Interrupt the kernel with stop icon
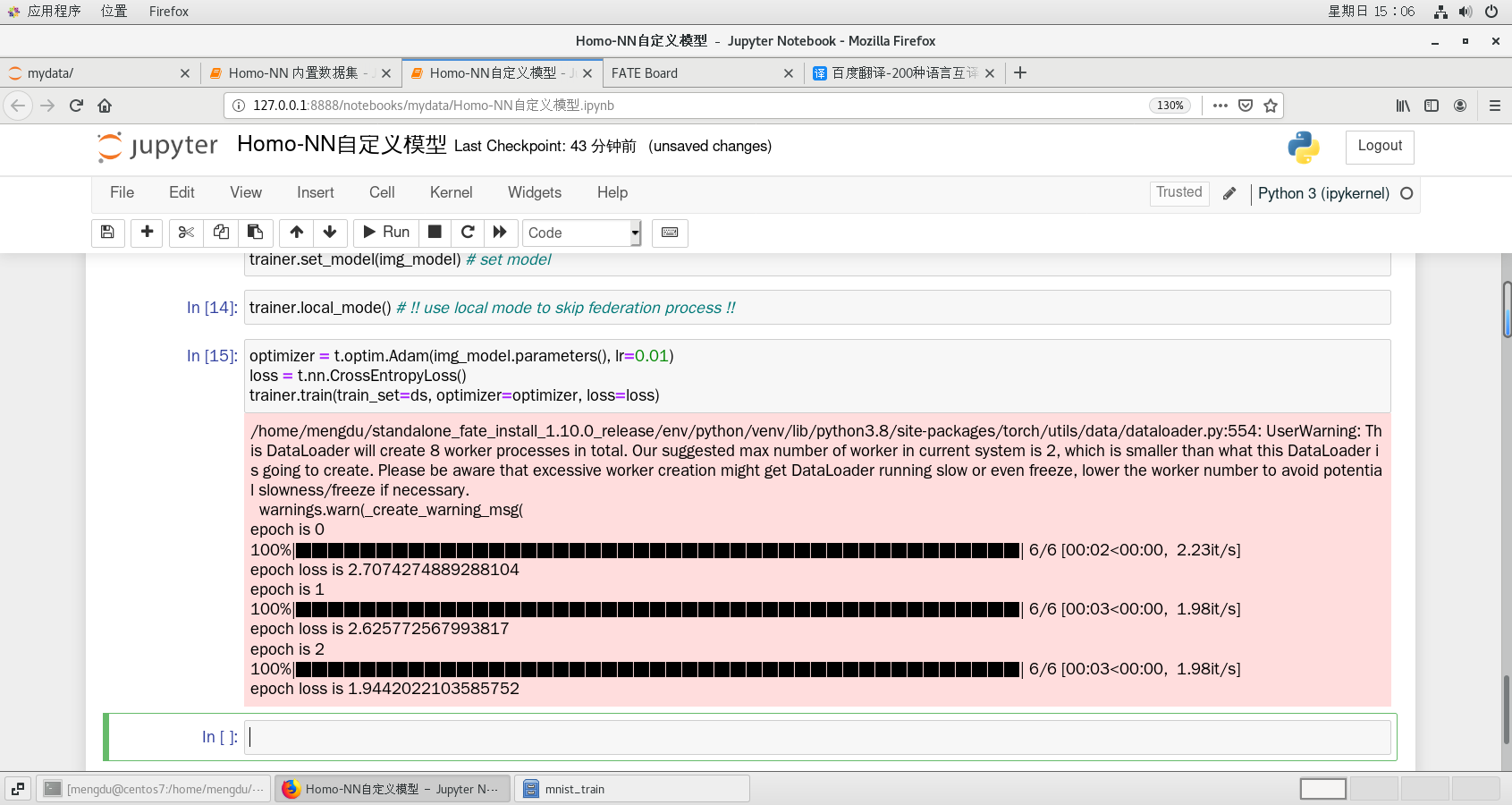 point(435,233)
